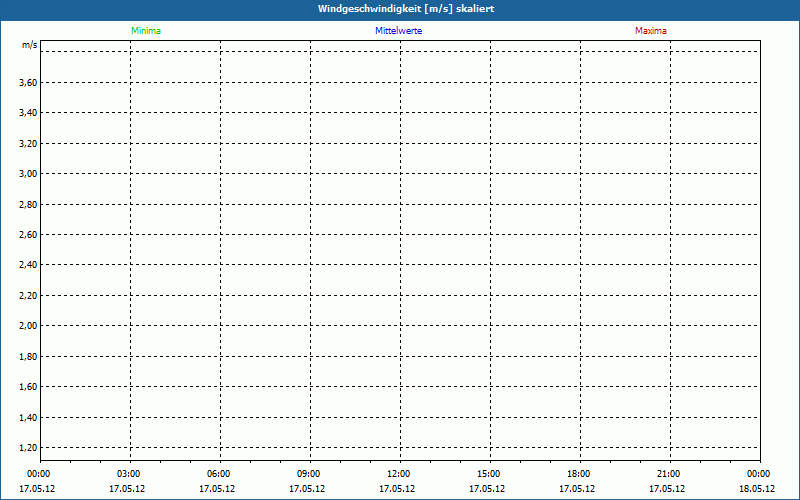Click the 3,60 y-axis value

click(x=28, y=82)
